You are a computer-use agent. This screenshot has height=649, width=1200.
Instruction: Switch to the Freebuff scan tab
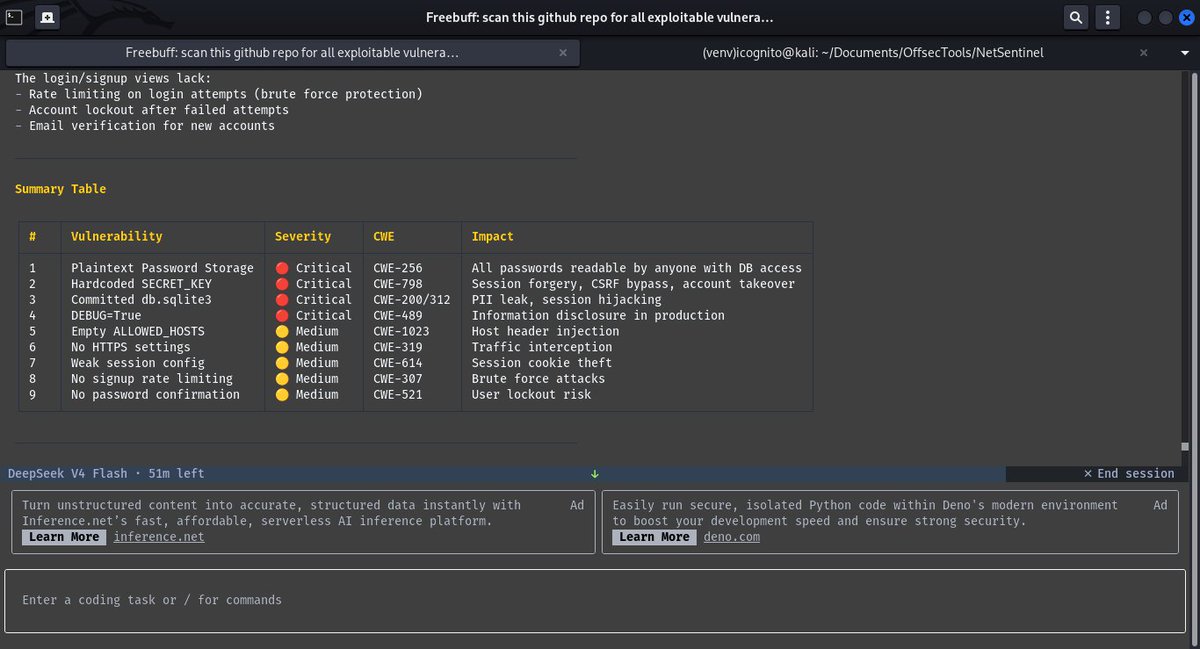[x=292, y=52]
